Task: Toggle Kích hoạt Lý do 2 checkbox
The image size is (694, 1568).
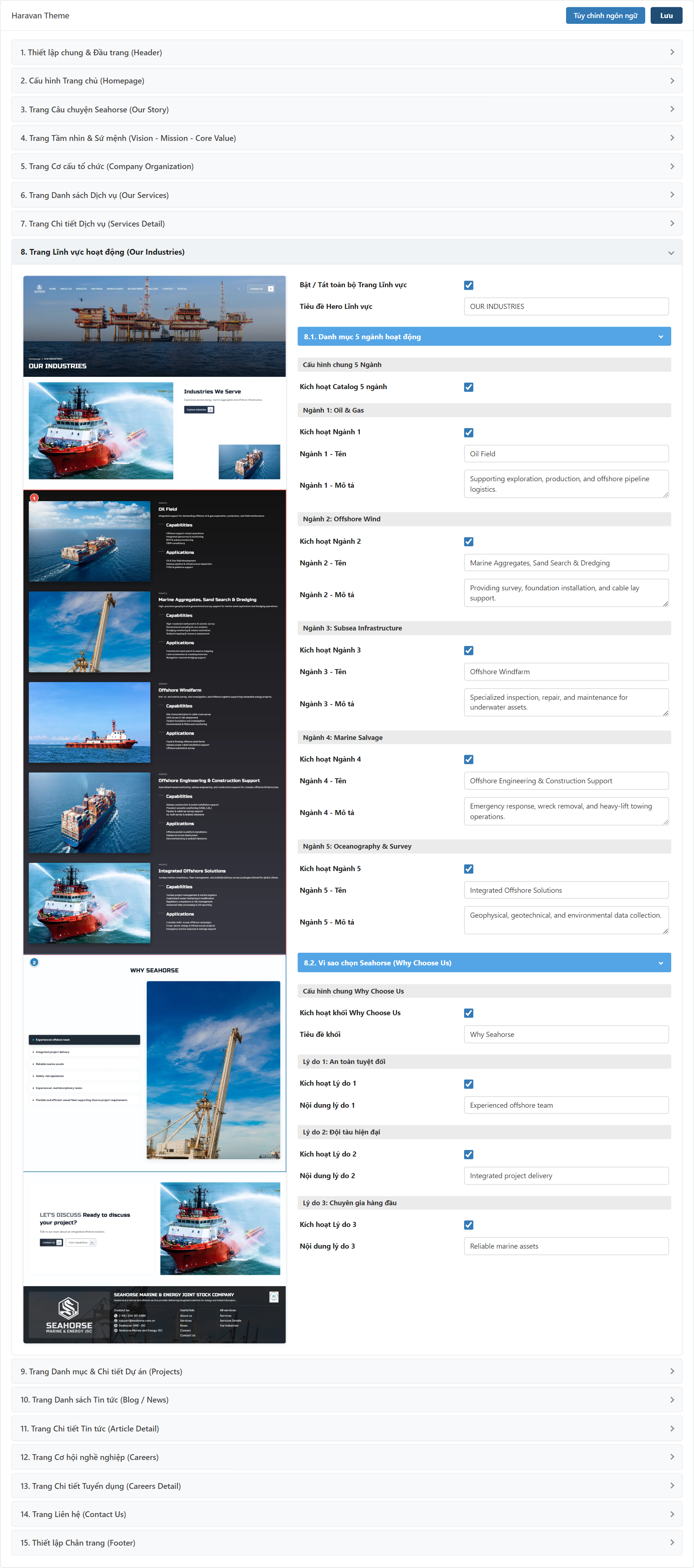Action: (469, 1154)
